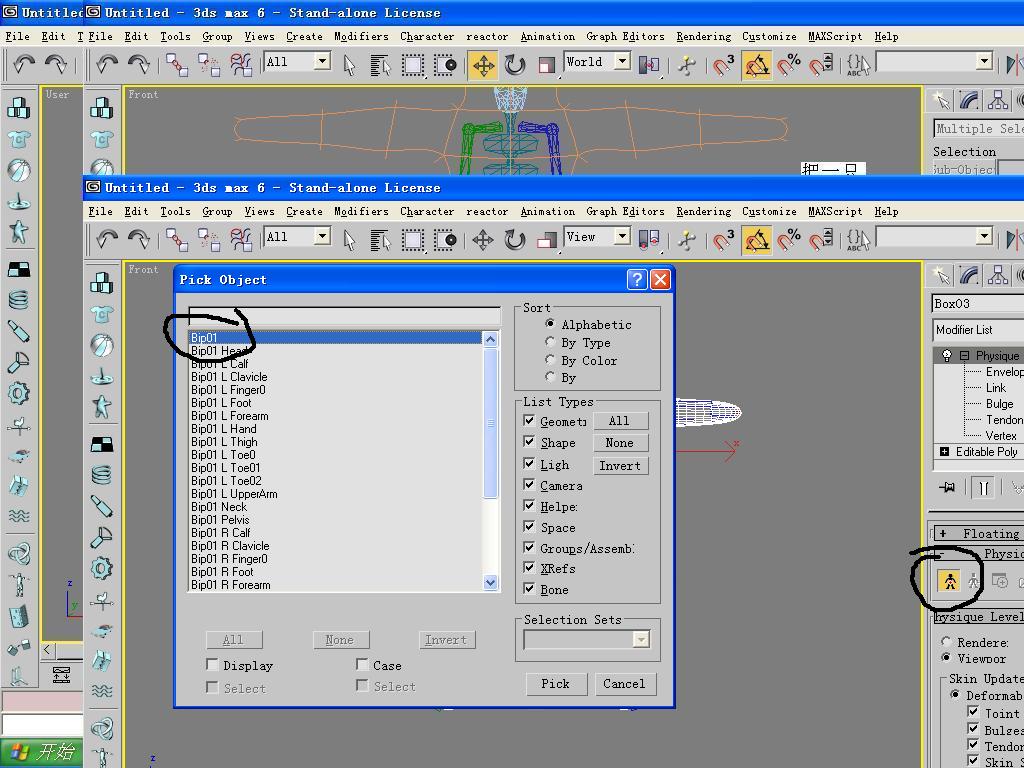Open selection filter All dropdown in frontmost window
Screen dimensions: 1024x768
tap(322, 236)
